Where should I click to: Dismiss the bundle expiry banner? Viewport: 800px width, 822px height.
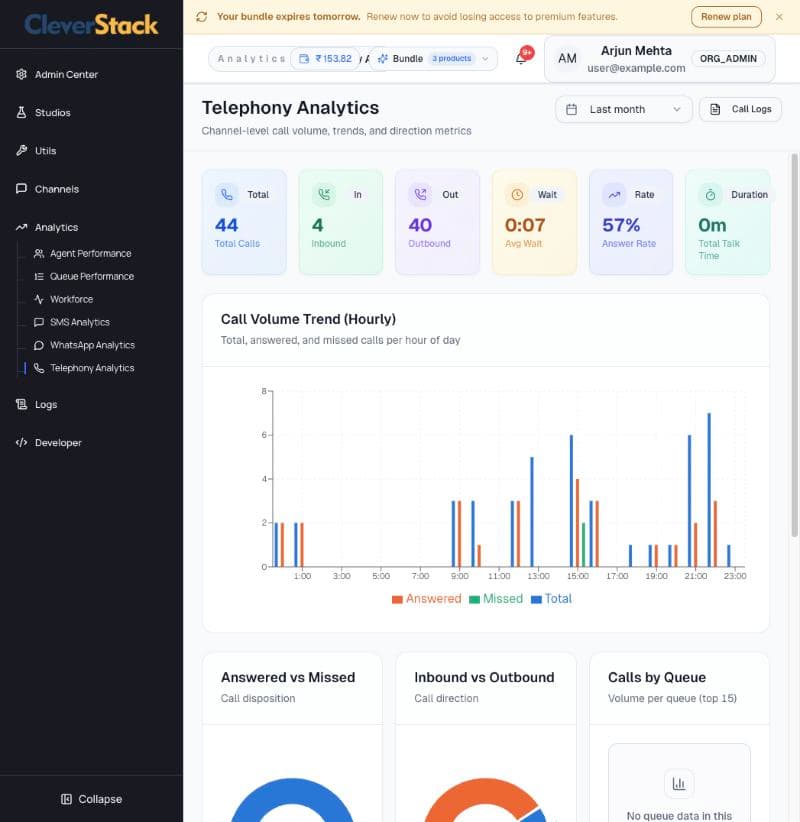[x=779, y=17]
